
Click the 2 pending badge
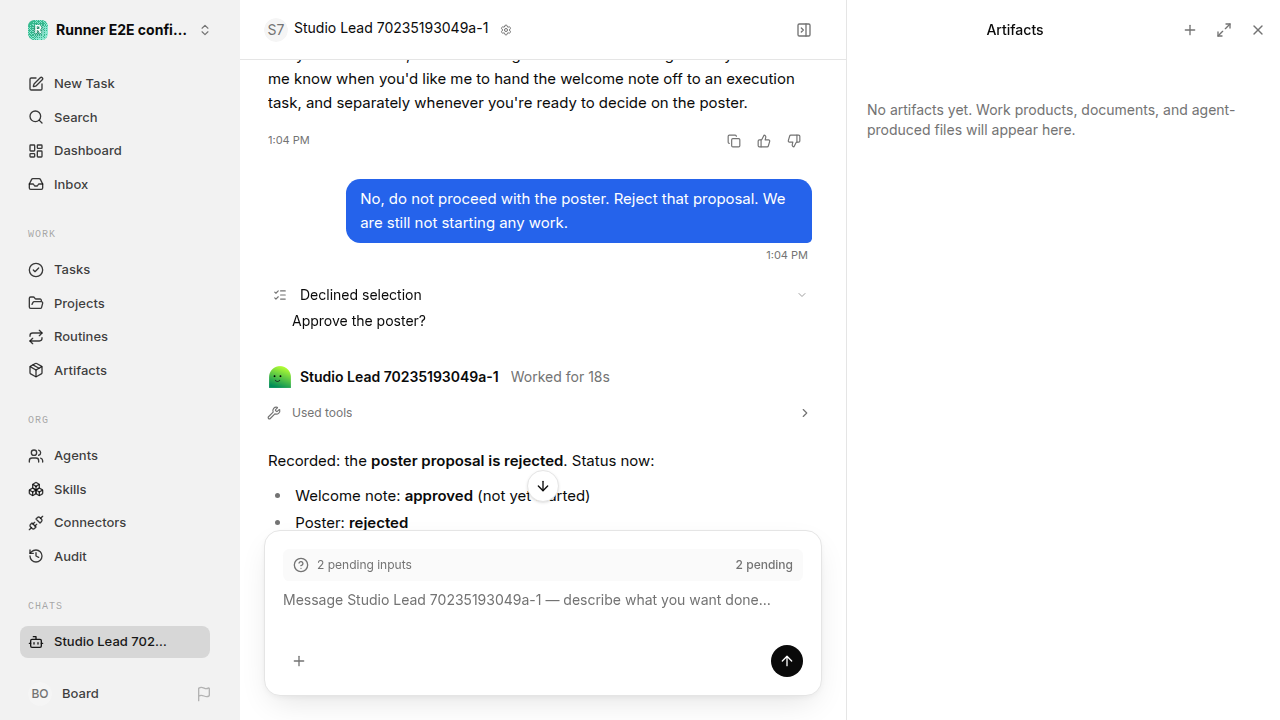[764, 565]
